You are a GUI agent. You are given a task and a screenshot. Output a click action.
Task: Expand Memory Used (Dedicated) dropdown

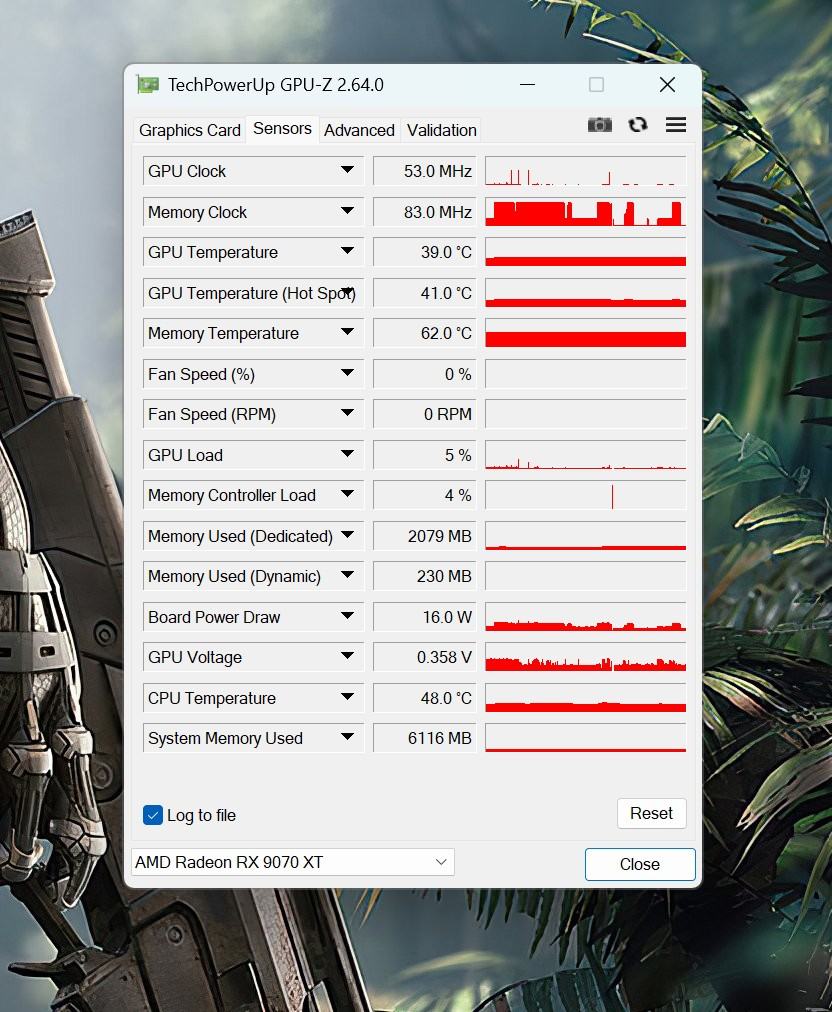(x=347, y=535)
